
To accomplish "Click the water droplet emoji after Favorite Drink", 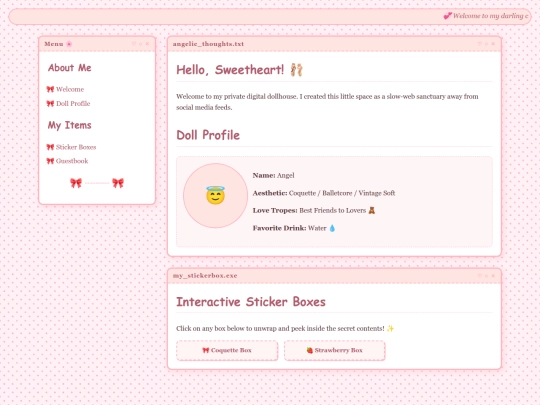I will point(332,228).
